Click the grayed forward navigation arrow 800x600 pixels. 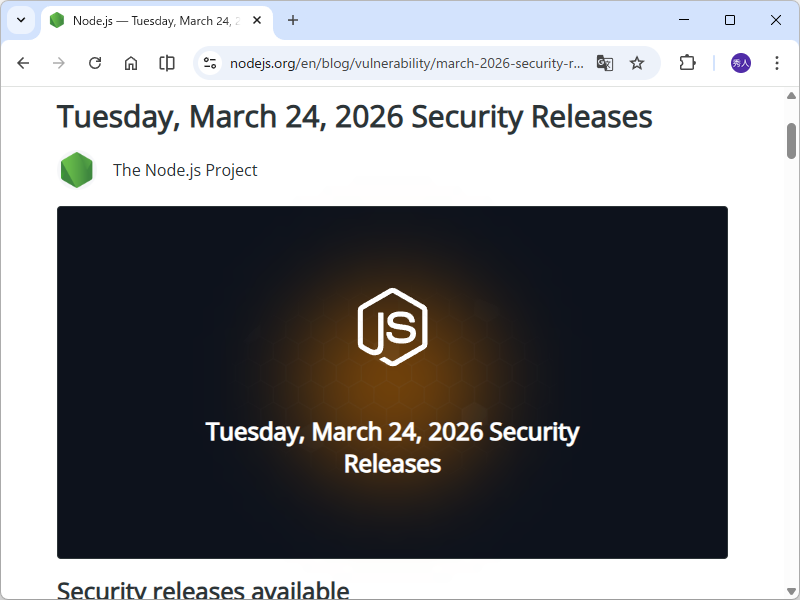pos(58,62)
